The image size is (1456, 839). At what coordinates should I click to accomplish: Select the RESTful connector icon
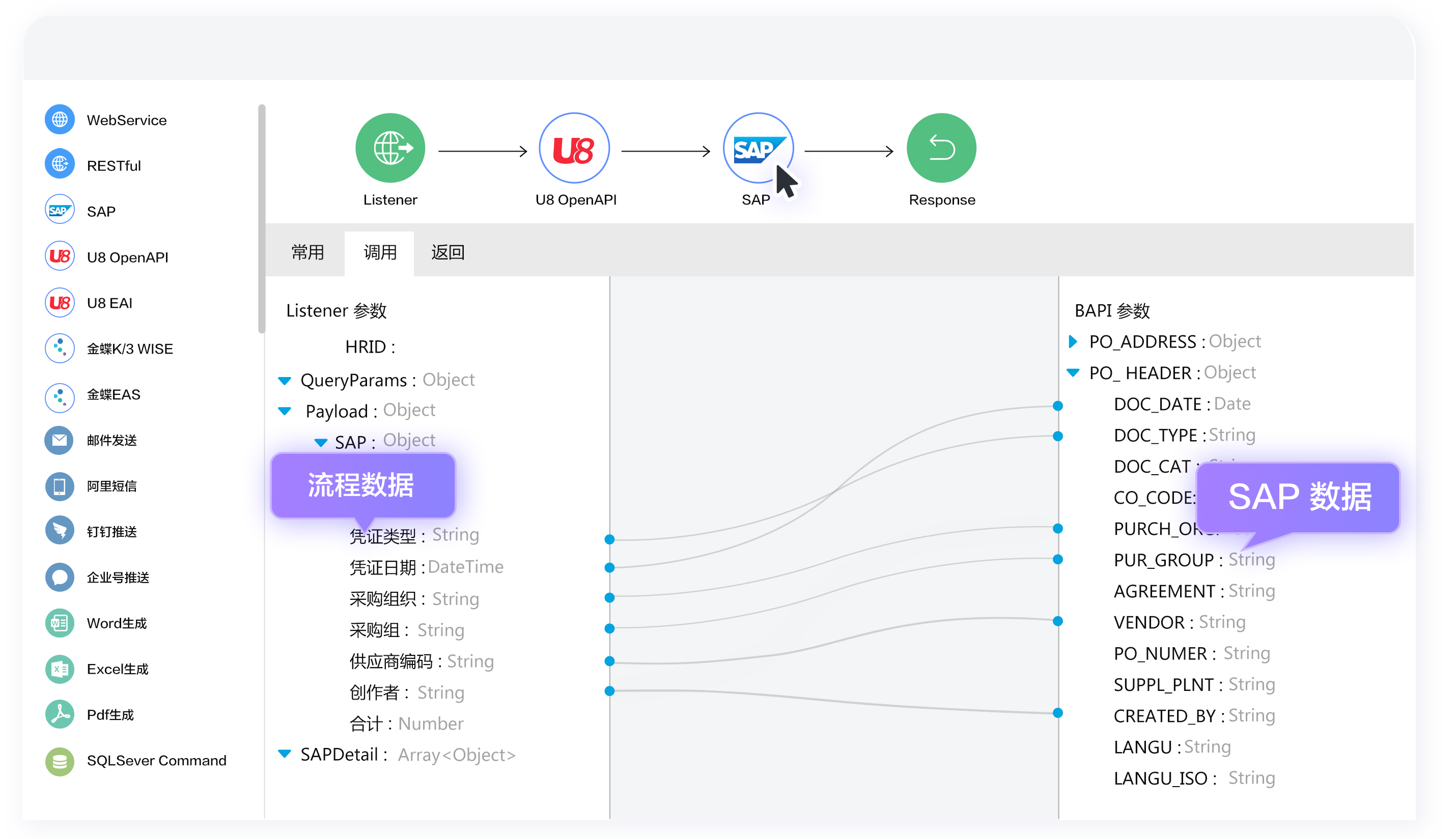click(x=60, y=165)
